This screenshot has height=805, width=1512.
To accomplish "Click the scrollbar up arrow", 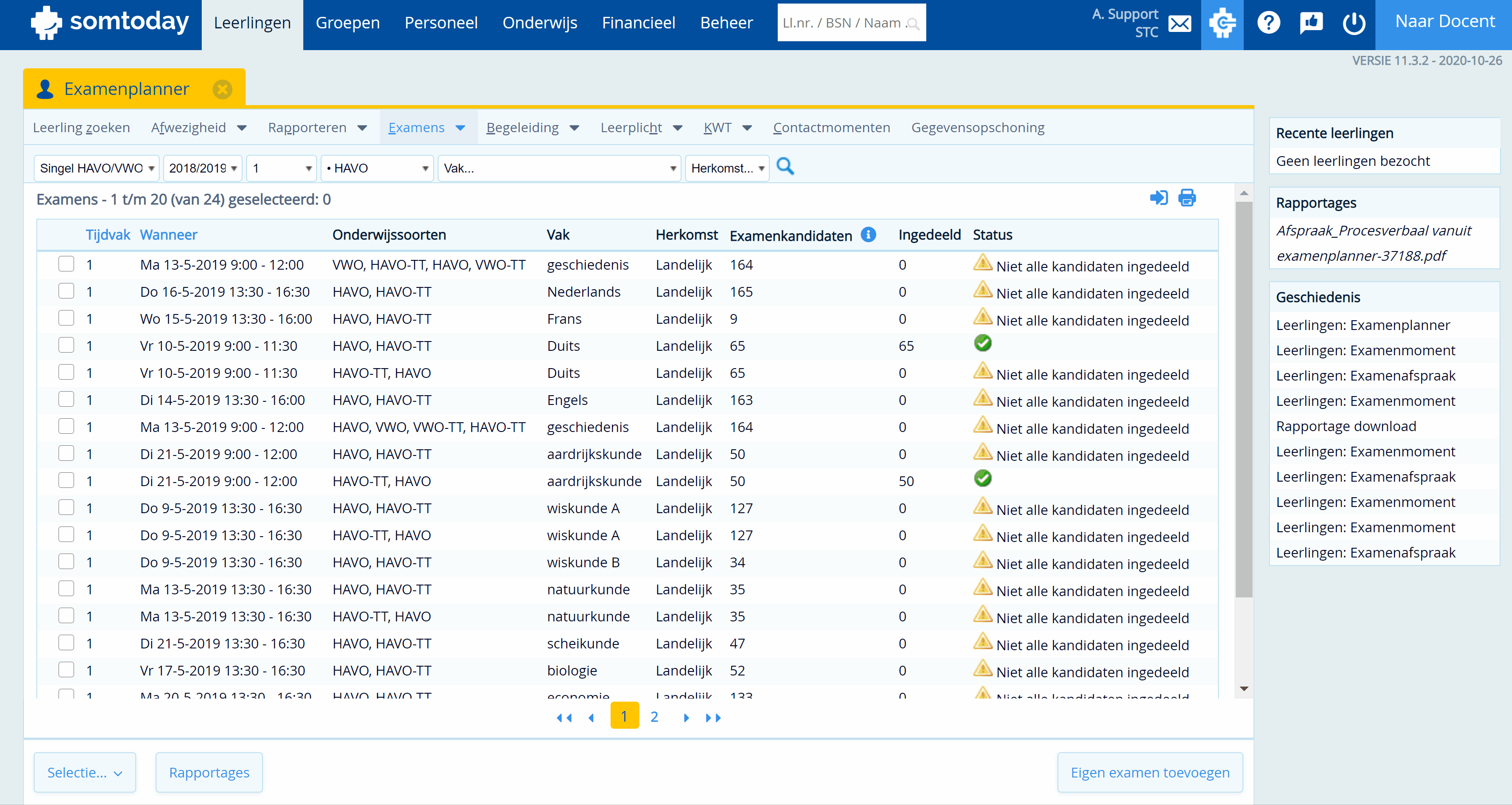I will click(1244, 193).
